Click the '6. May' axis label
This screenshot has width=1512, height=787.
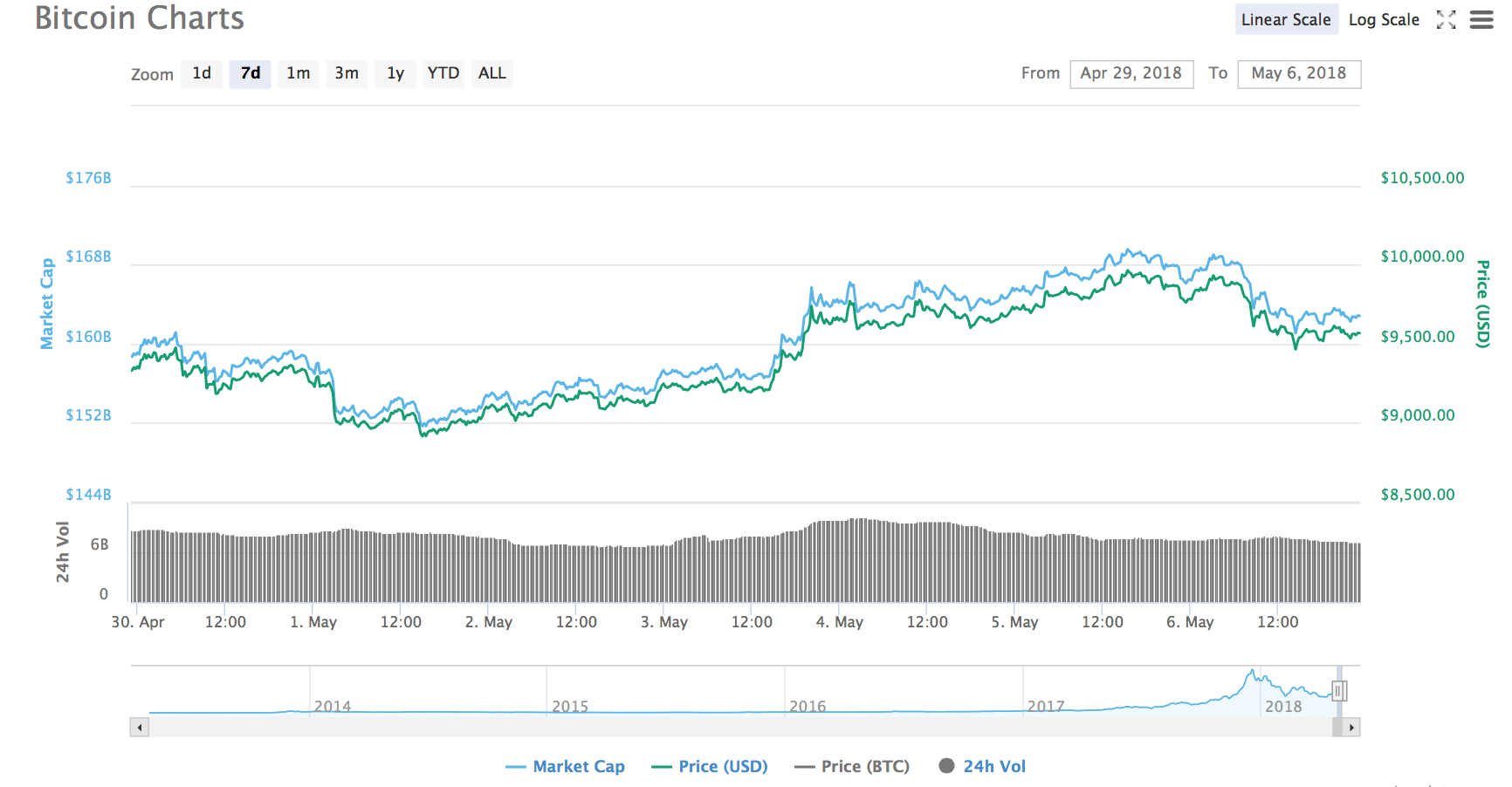click(x=1191, y=622)
